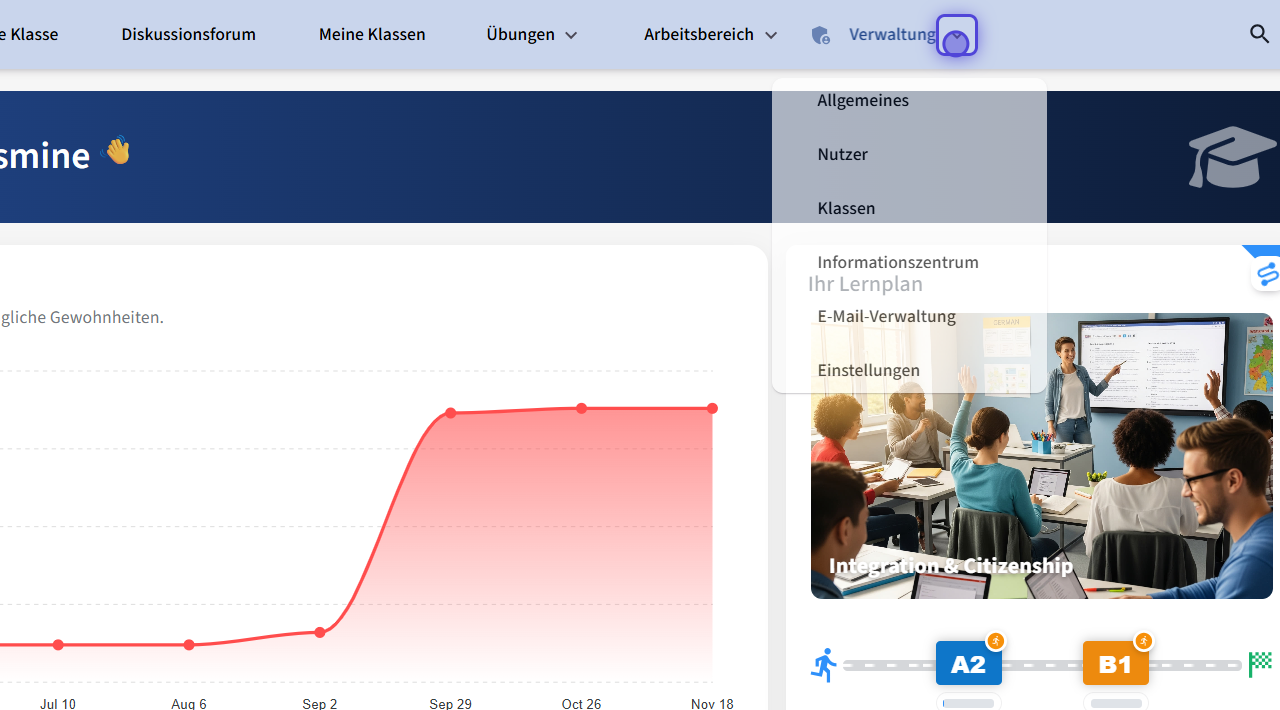This screenshot has height=710, width=1280.
Task: Click the waving hand emoji
Action: click(118, 151)
